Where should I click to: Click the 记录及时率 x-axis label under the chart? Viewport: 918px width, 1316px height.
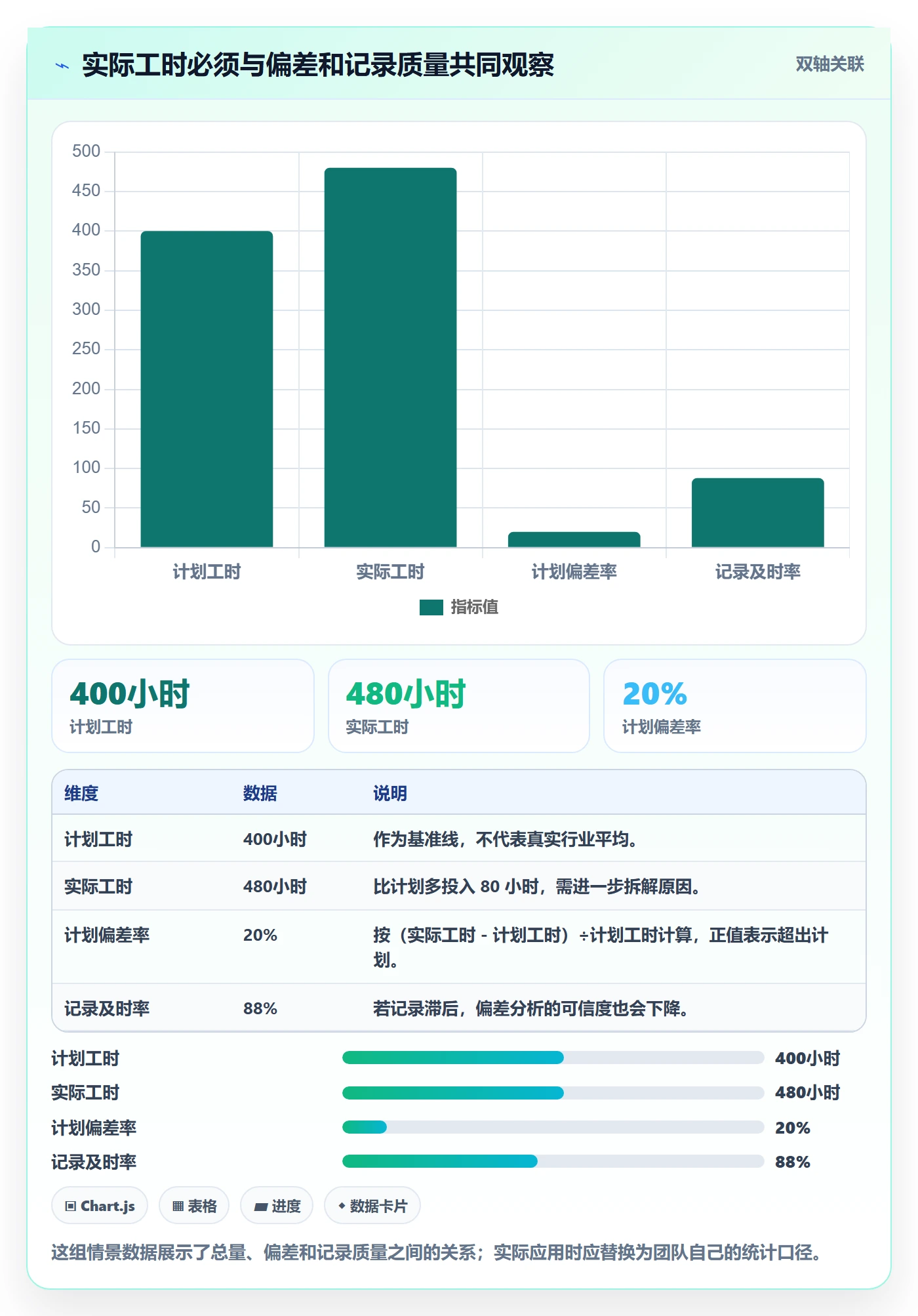[757, 572]
